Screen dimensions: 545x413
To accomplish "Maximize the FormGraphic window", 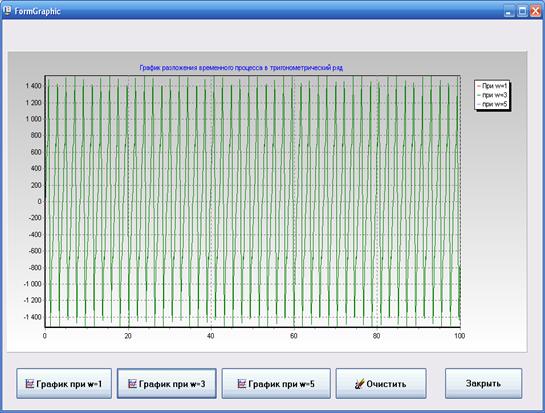I will [x=522, y=11].
